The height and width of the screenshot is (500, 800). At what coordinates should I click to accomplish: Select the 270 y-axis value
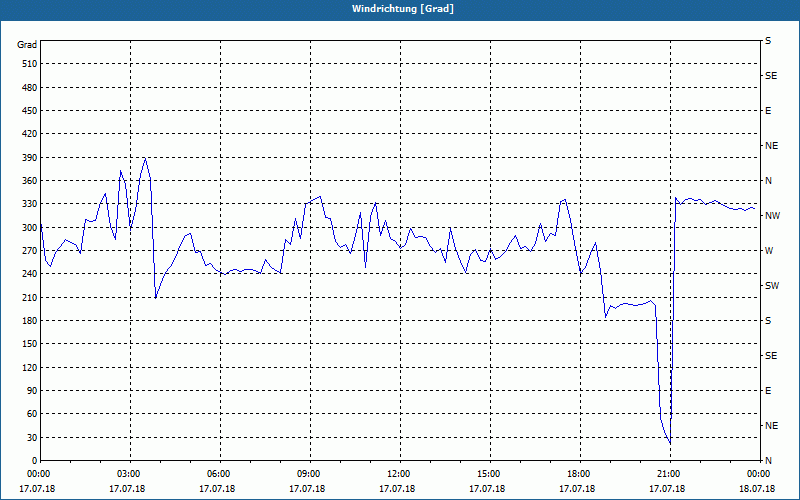(x=30, y=251)
